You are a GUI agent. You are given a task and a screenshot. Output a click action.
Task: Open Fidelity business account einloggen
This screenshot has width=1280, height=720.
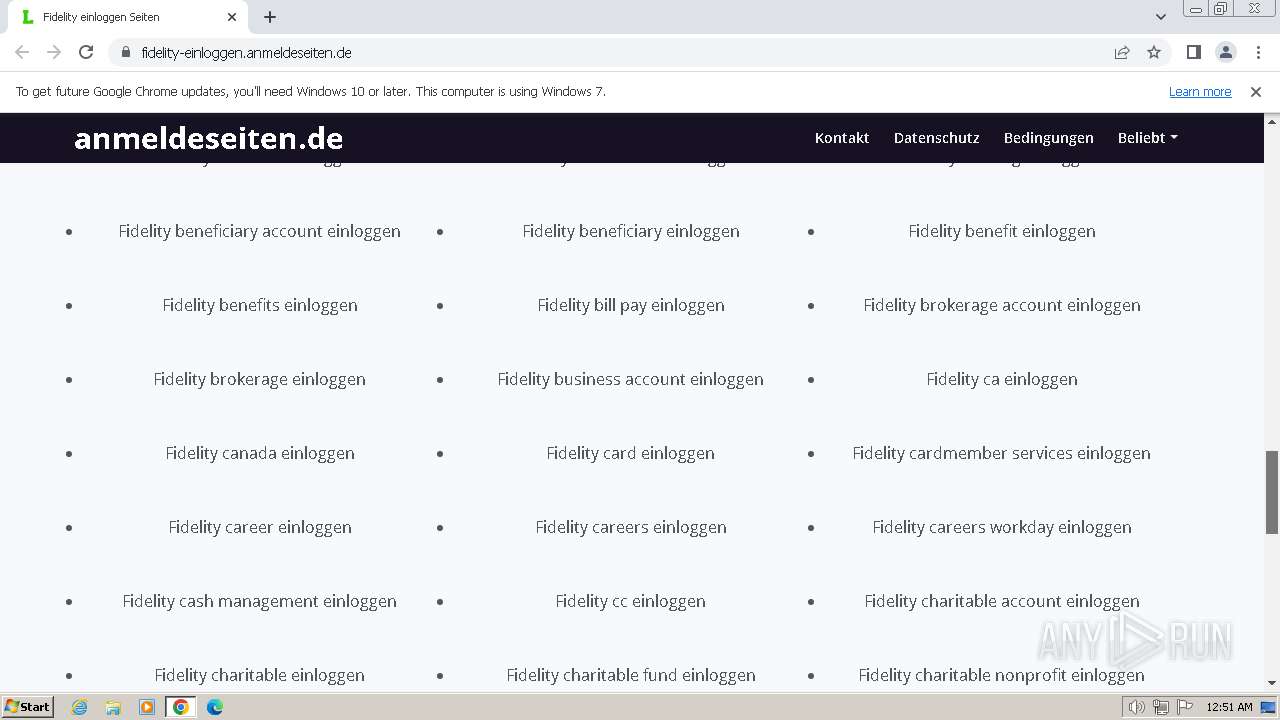pos(631,379)
